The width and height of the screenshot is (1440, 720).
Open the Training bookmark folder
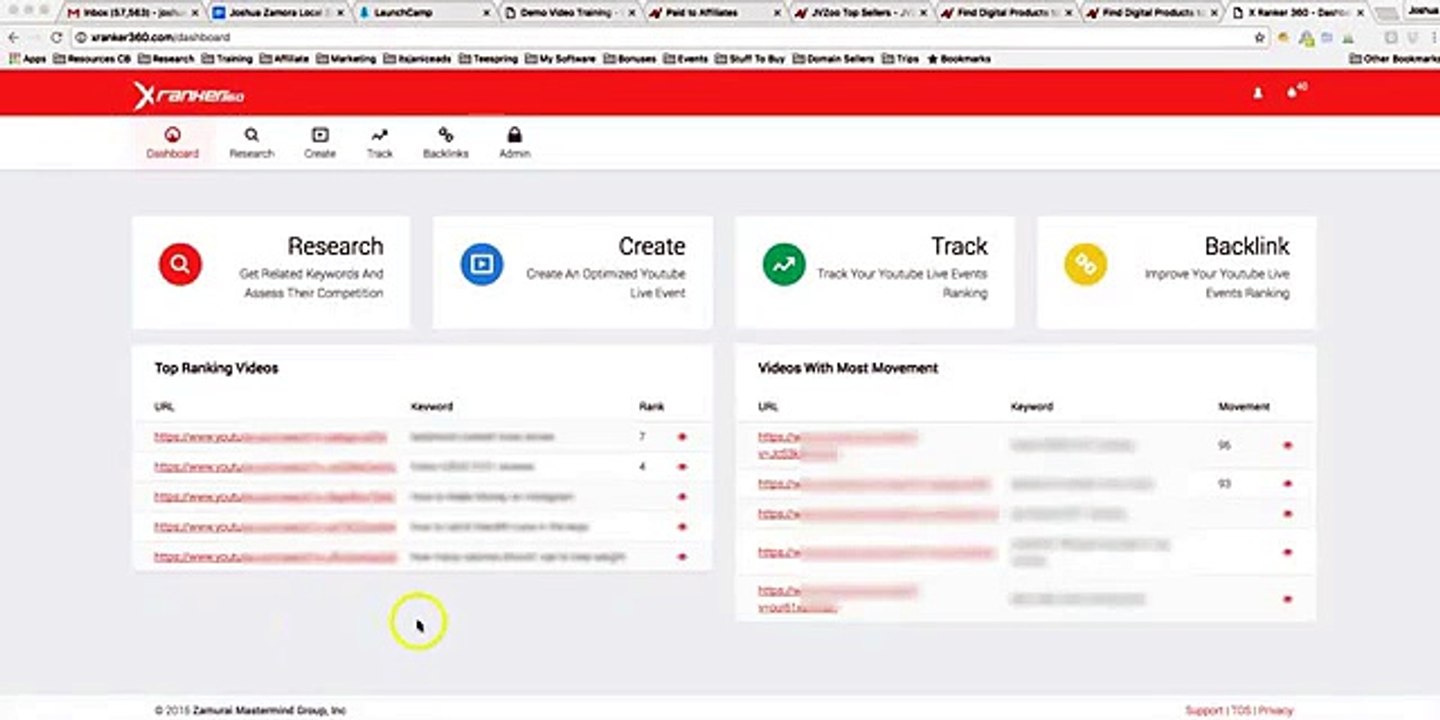(227, 59)
